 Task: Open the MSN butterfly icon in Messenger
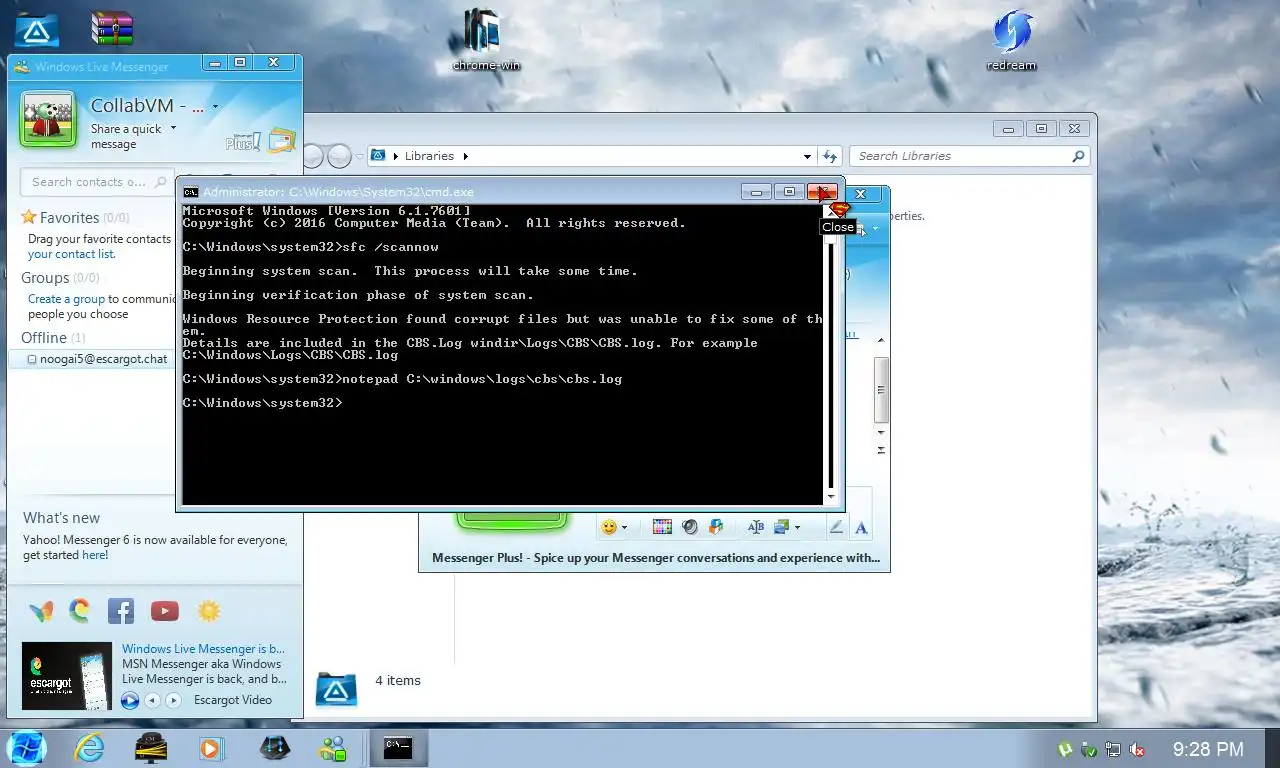41,611
